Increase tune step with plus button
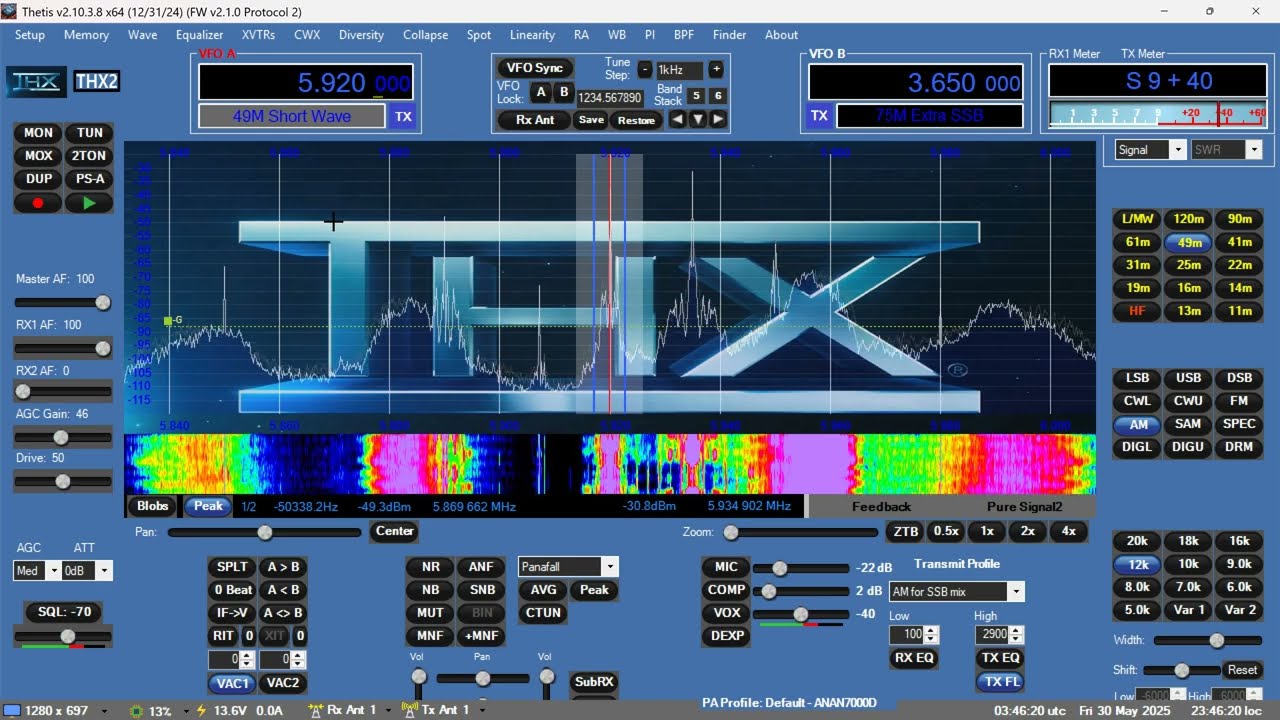This screenshot has width=1280, height=720. pos(716,70)
